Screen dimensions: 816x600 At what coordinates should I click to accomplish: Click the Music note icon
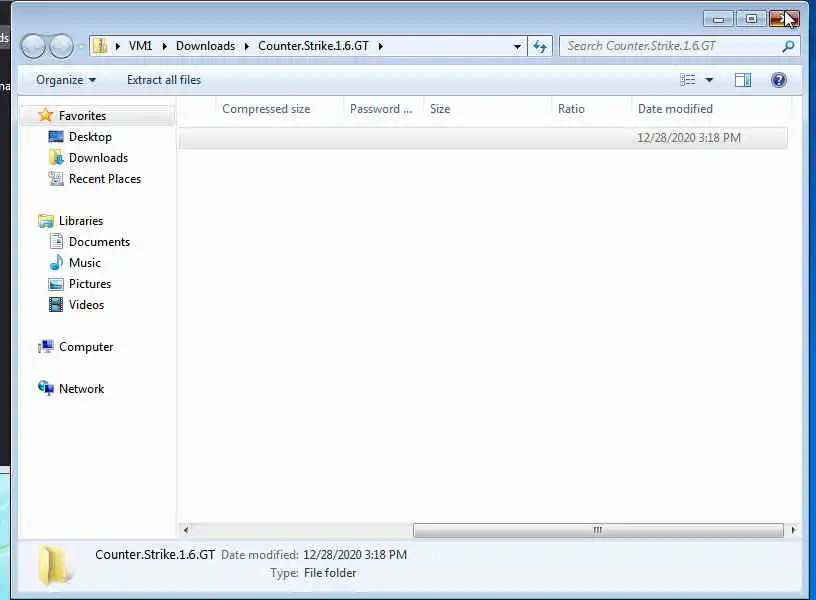[x=56, y=262]
